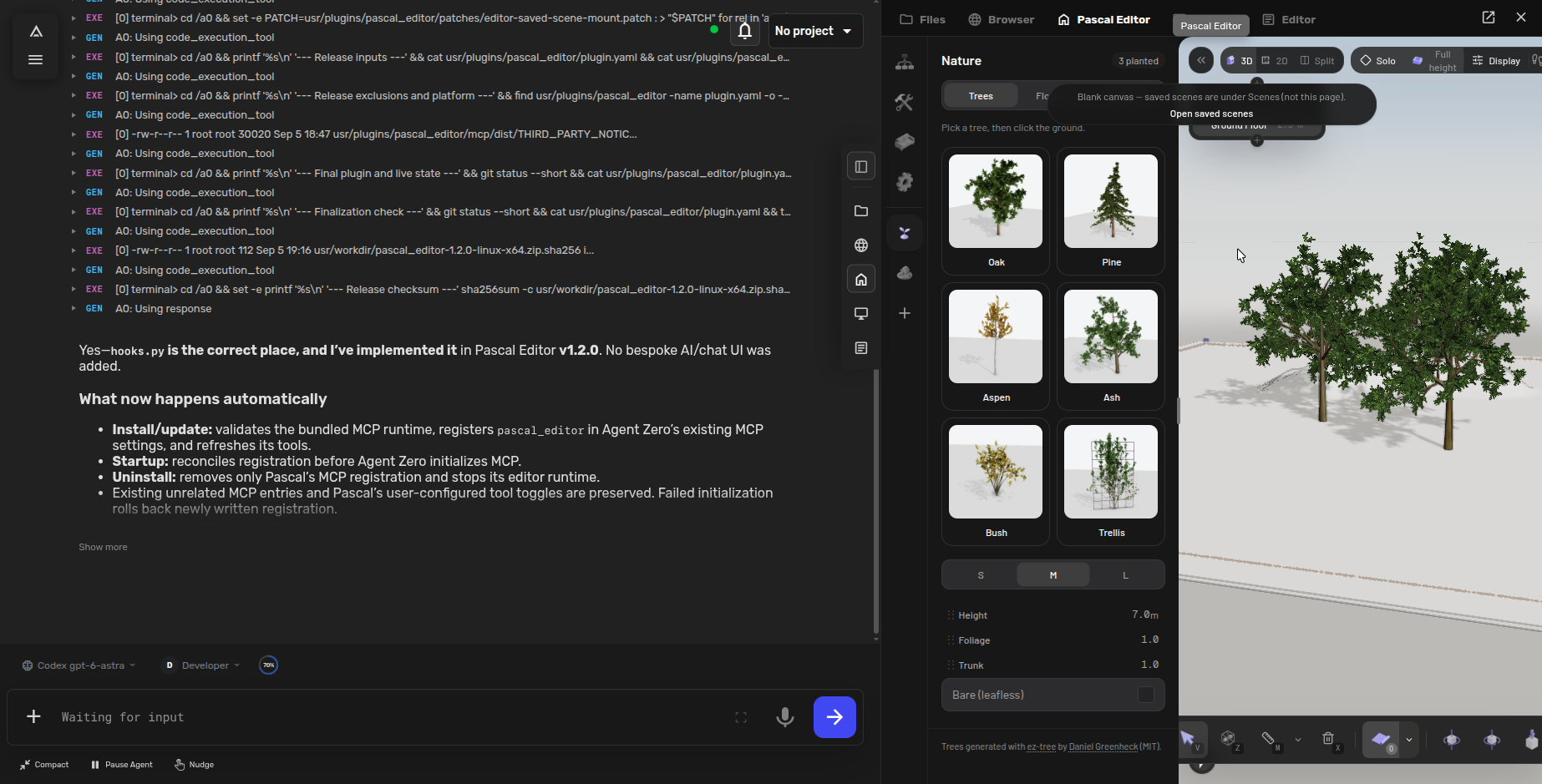Switch to the Editor tab
The image size is (1542, 784).
coord(1289,19)
